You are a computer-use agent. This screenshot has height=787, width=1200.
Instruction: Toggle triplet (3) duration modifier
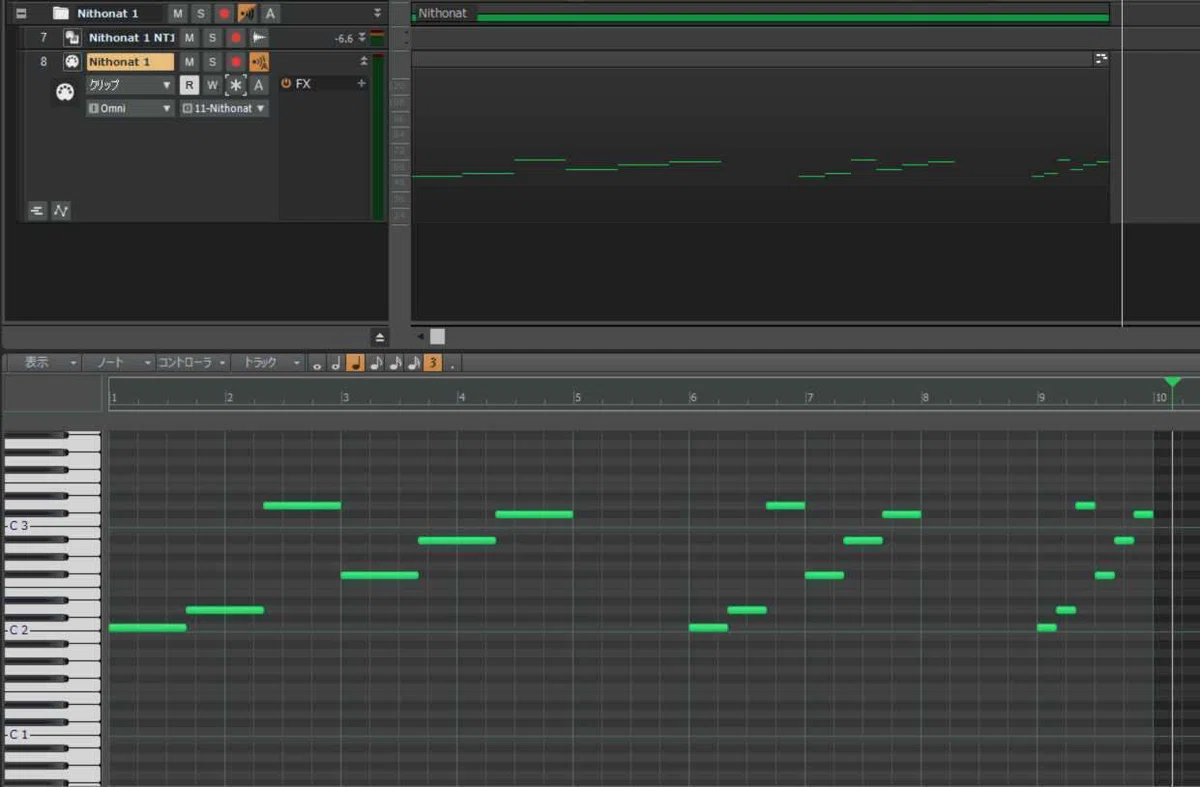click(432, 363)
